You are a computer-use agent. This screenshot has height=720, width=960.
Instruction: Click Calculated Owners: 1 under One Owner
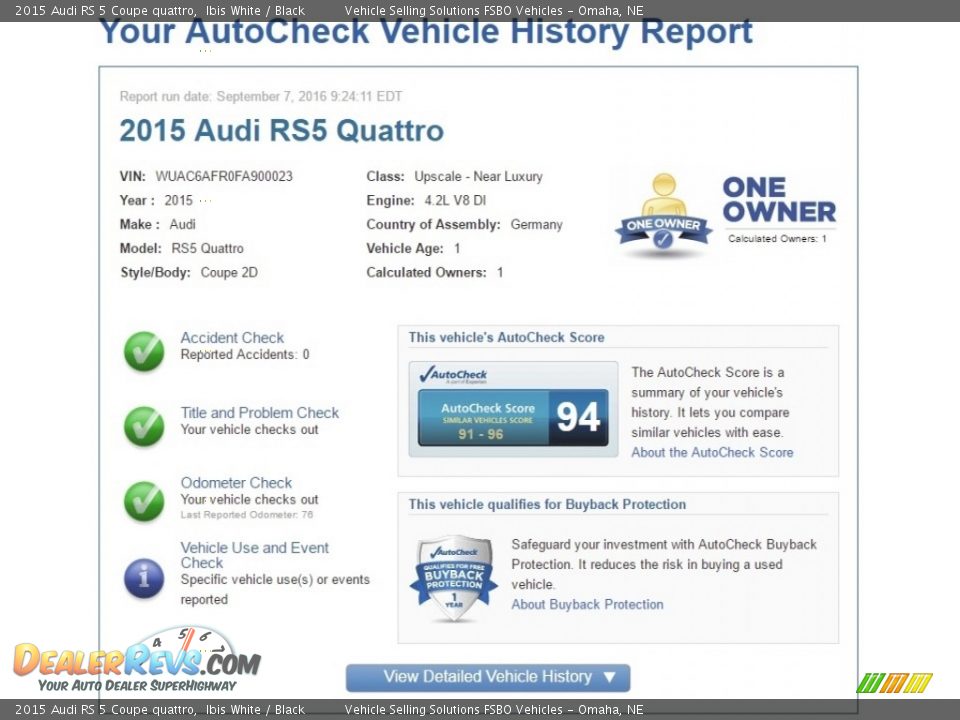778,239
